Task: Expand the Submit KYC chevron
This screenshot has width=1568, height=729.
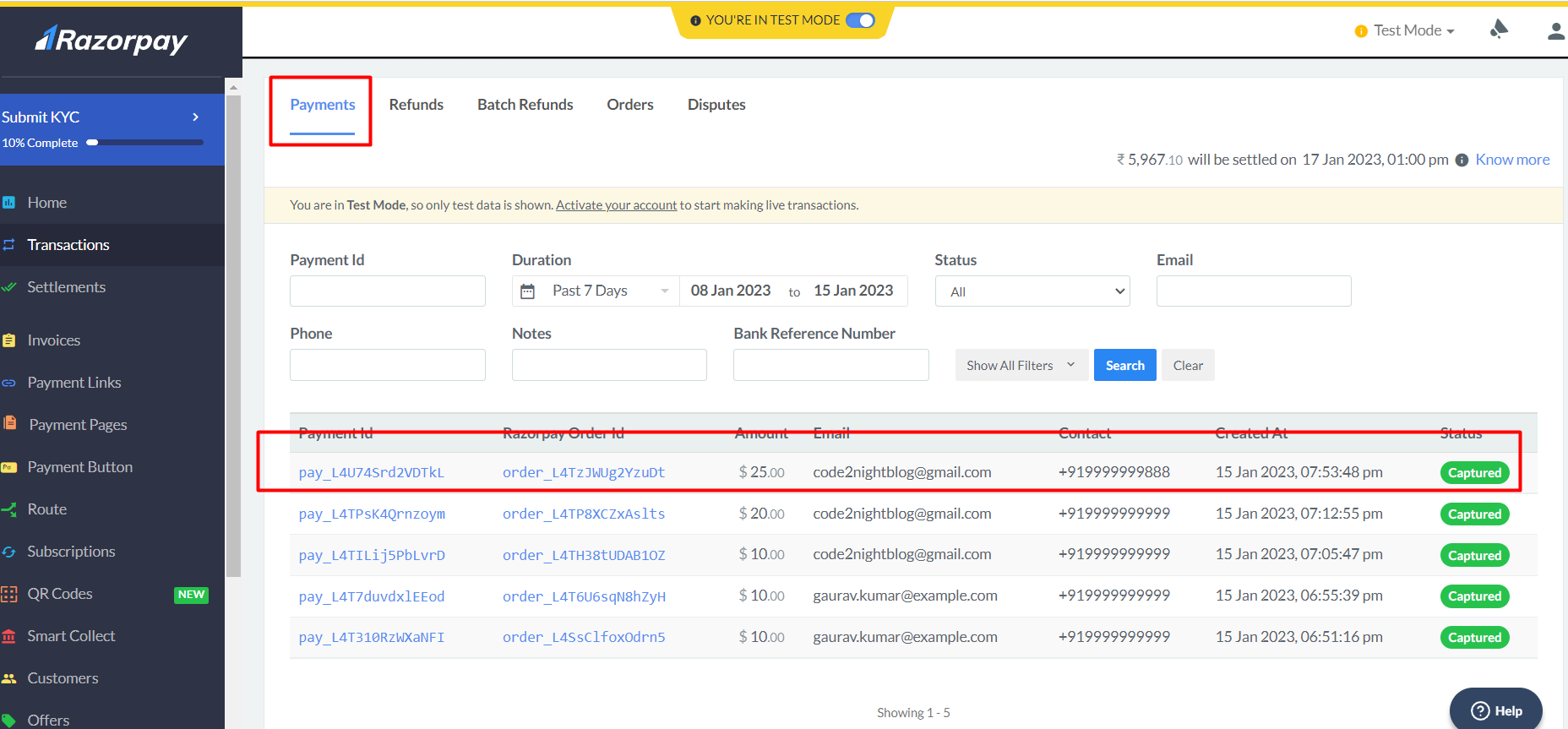Action: tap(196, 117)
